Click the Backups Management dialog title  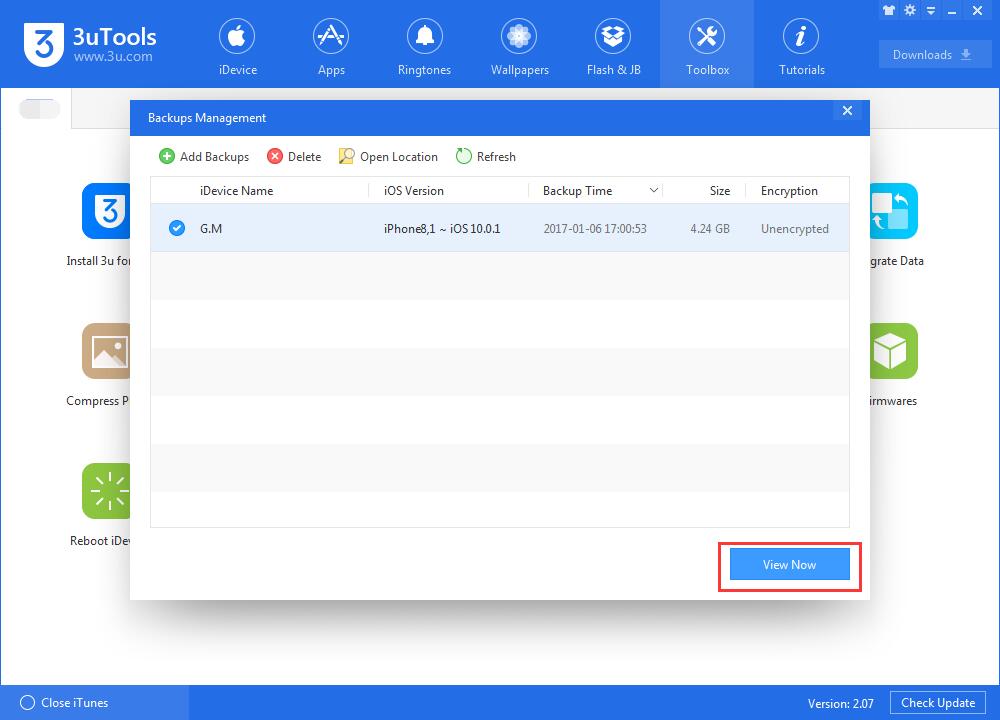coord(207,118)
